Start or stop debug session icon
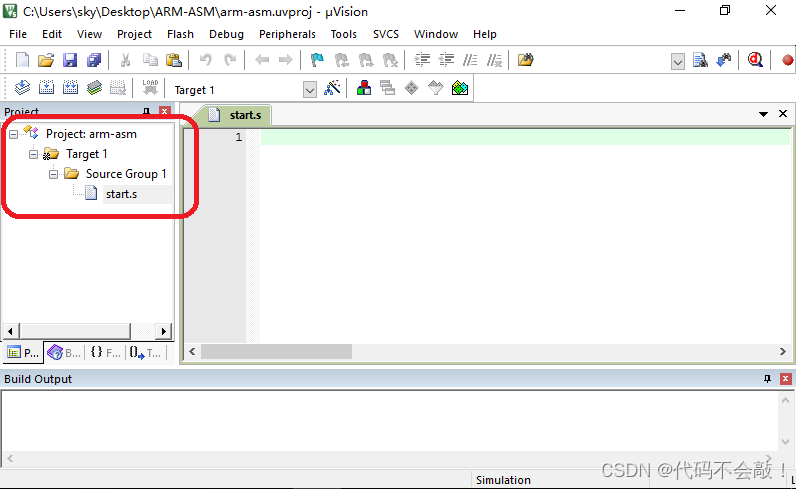 pos(755,60)
